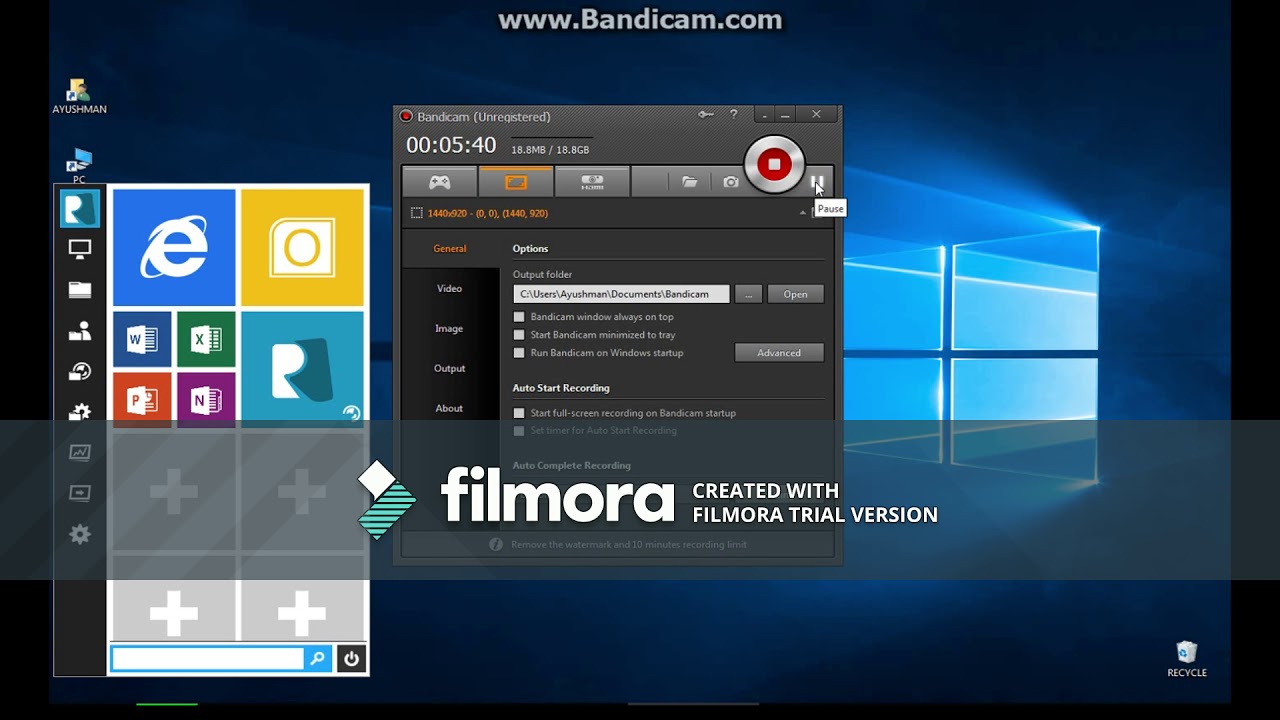Select HDMI Device Recording mode tab

point(592,182)
